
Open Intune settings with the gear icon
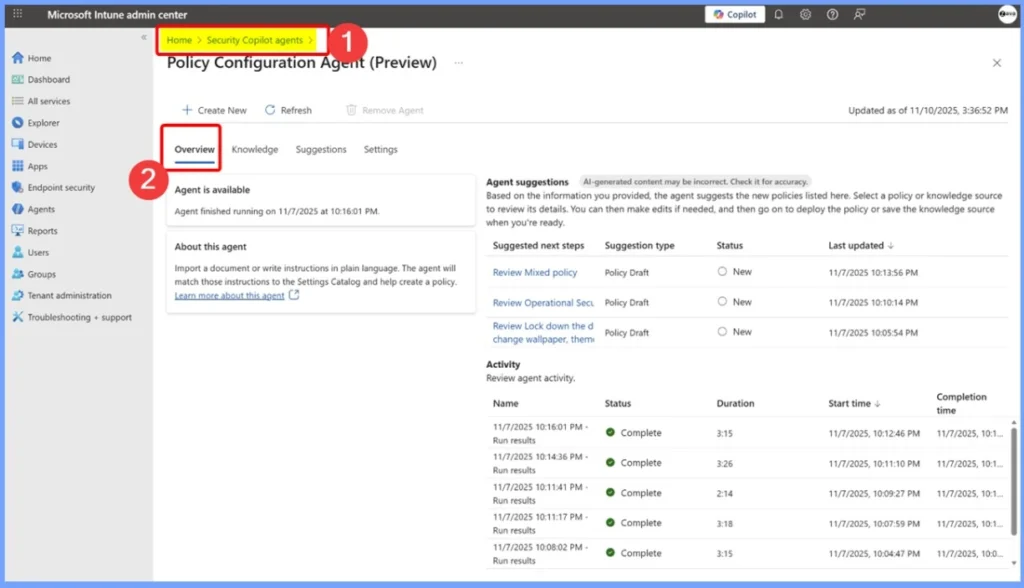point(807,14)
